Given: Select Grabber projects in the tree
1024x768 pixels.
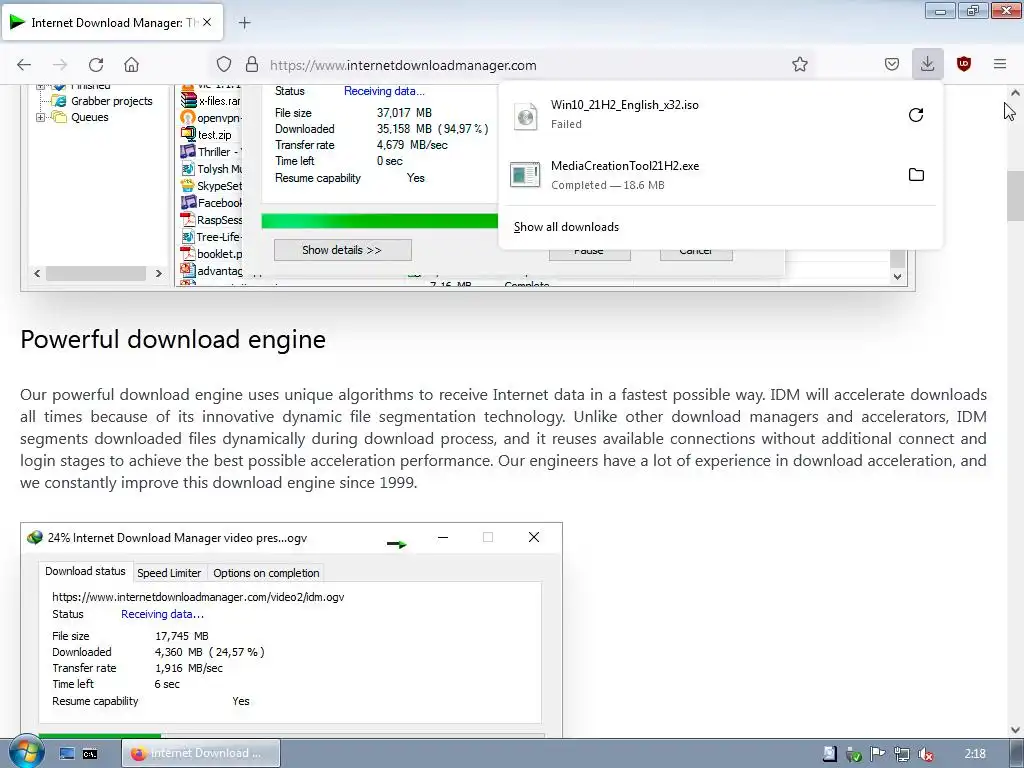Looking at the screenshot, I should 112,101.
